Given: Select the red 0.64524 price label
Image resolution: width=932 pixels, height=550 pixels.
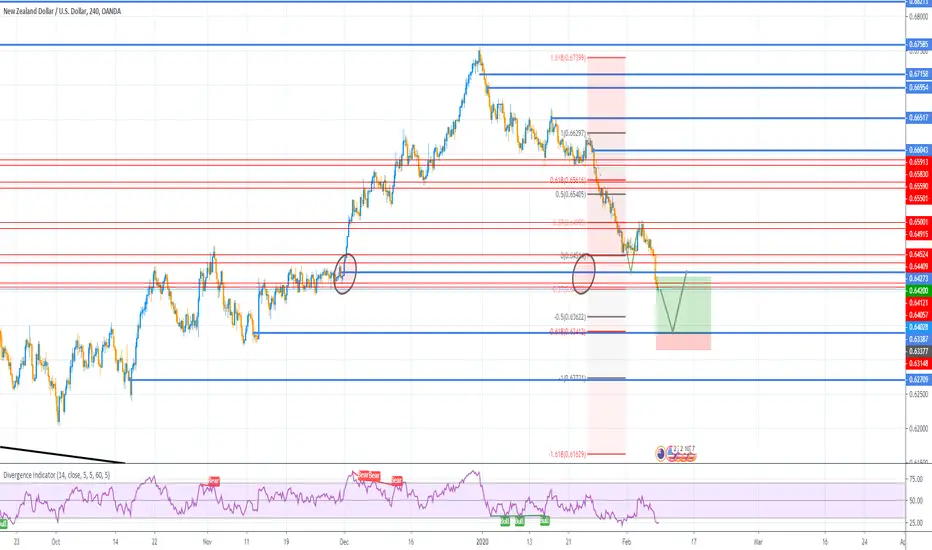Looking at the screenshot, I should 918,254.
